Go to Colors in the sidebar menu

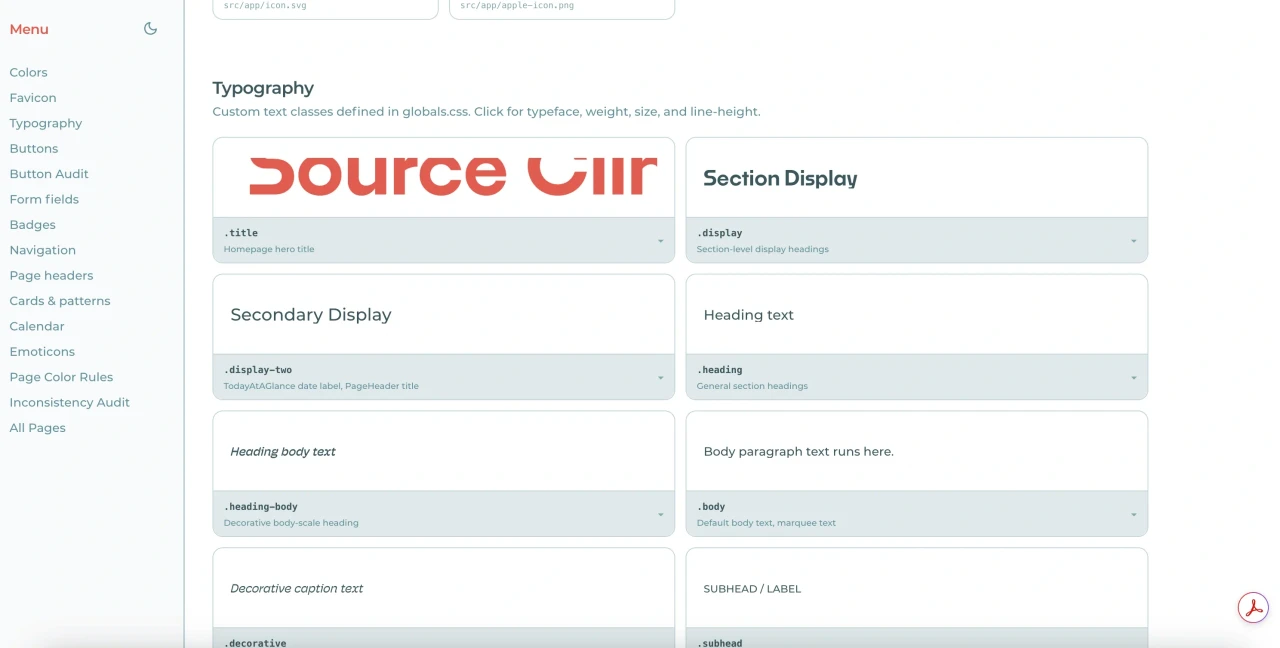tap(28, 72)
